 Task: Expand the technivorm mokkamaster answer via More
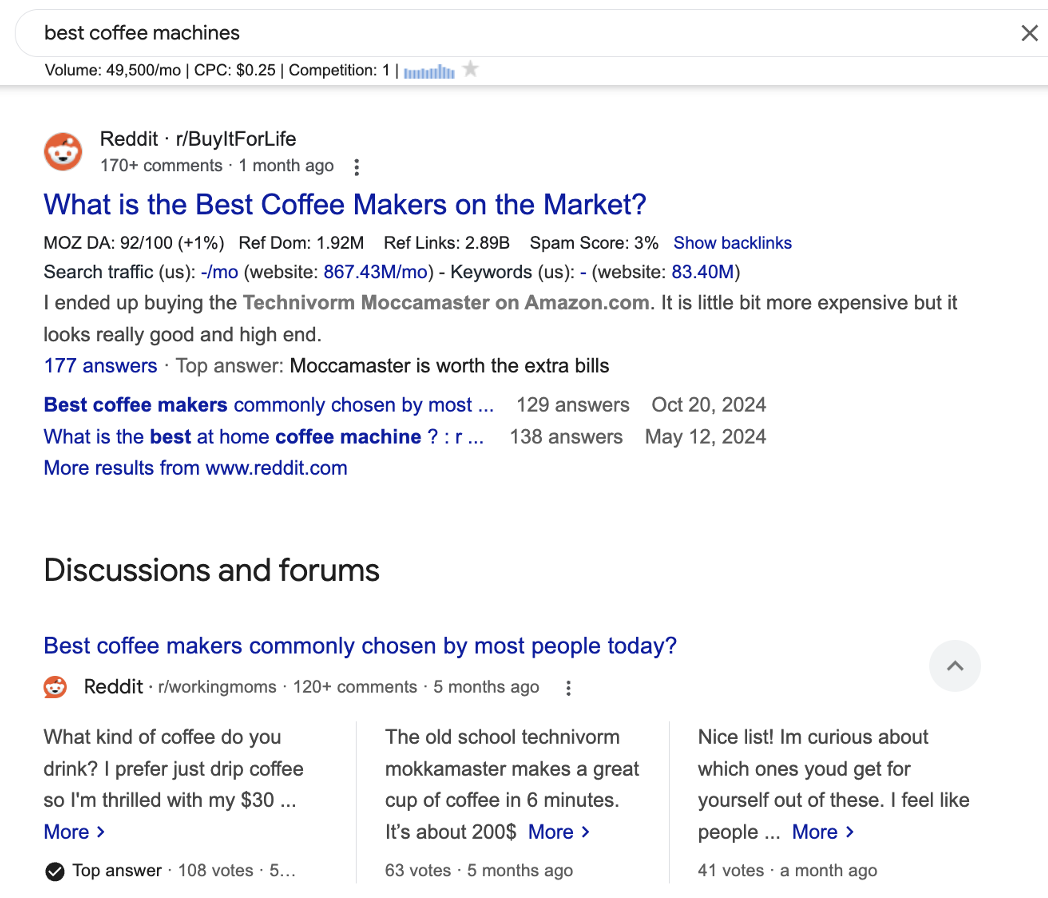click(558, 832)
